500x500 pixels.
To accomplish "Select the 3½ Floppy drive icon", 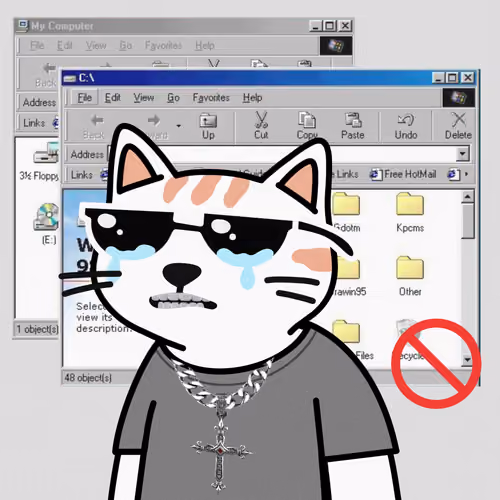I will [46, 153].
